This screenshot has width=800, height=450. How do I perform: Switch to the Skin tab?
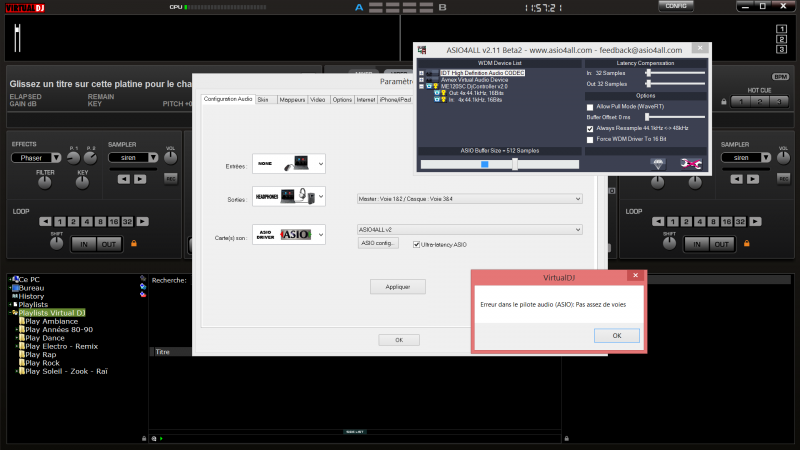pyautogui.click(x=263, y=100)
